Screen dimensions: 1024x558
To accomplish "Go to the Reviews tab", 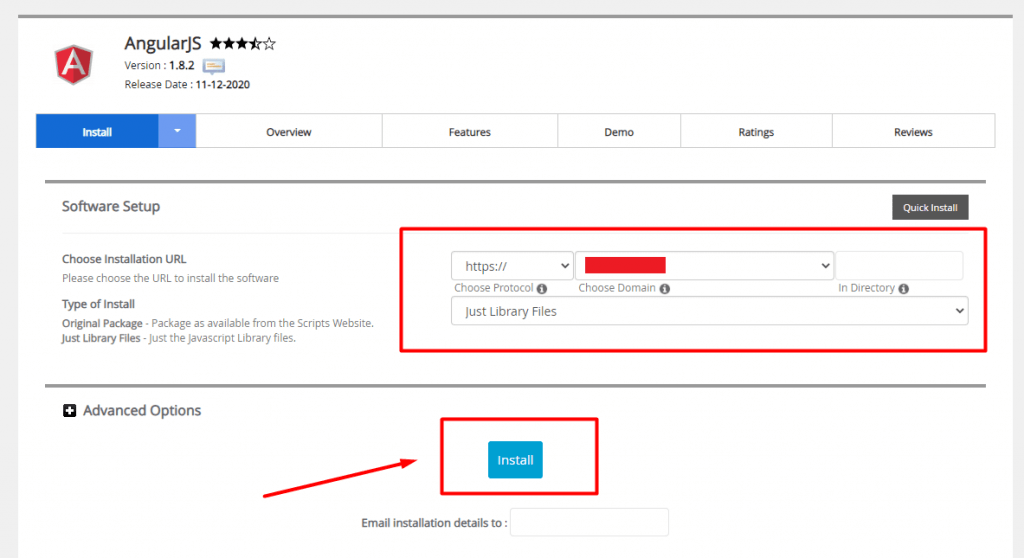I will pos(913,131).
